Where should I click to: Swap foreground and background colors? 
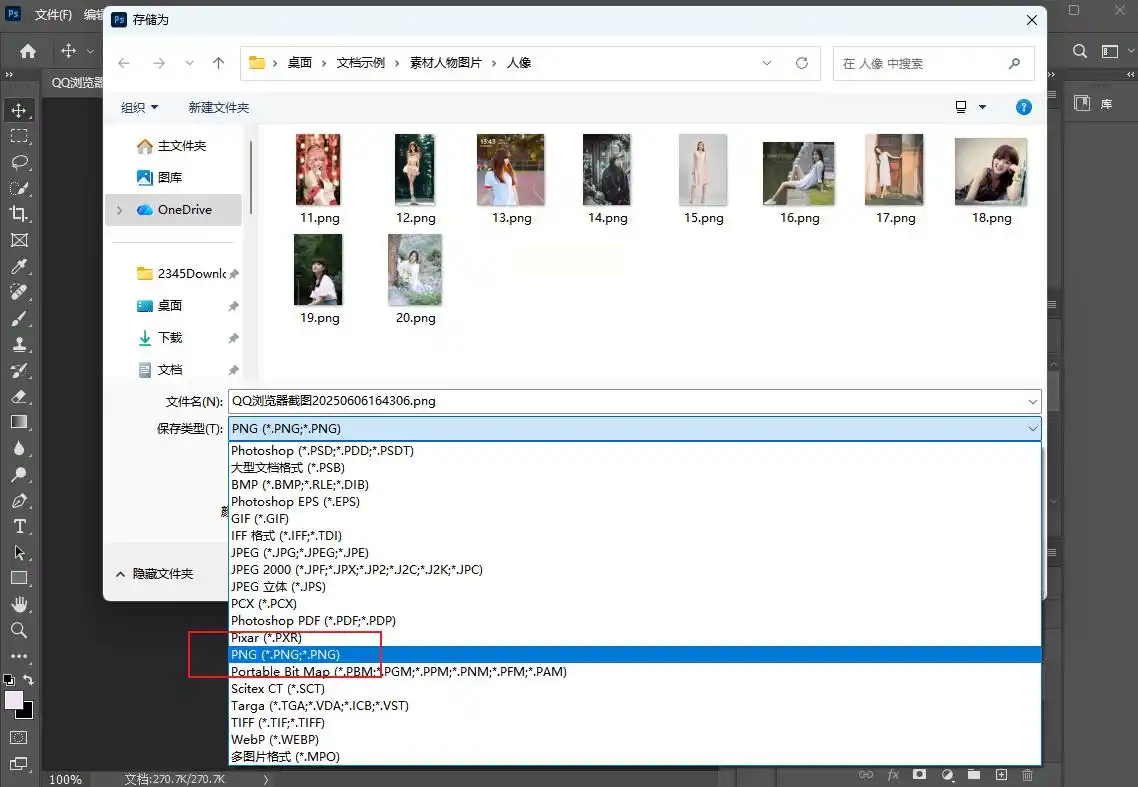coord(28,680)
